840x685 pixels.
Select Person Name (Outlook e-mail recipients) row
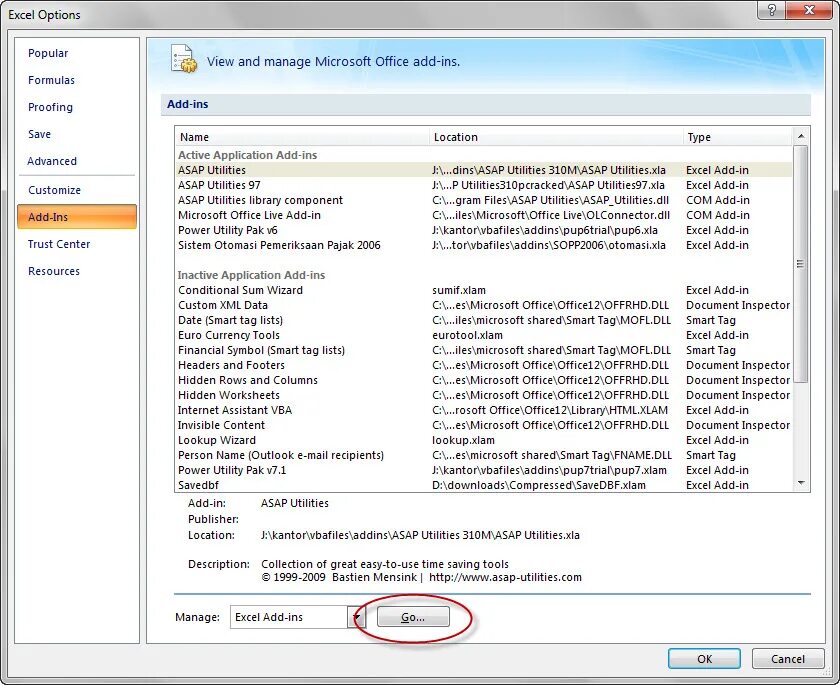point(484,455)
